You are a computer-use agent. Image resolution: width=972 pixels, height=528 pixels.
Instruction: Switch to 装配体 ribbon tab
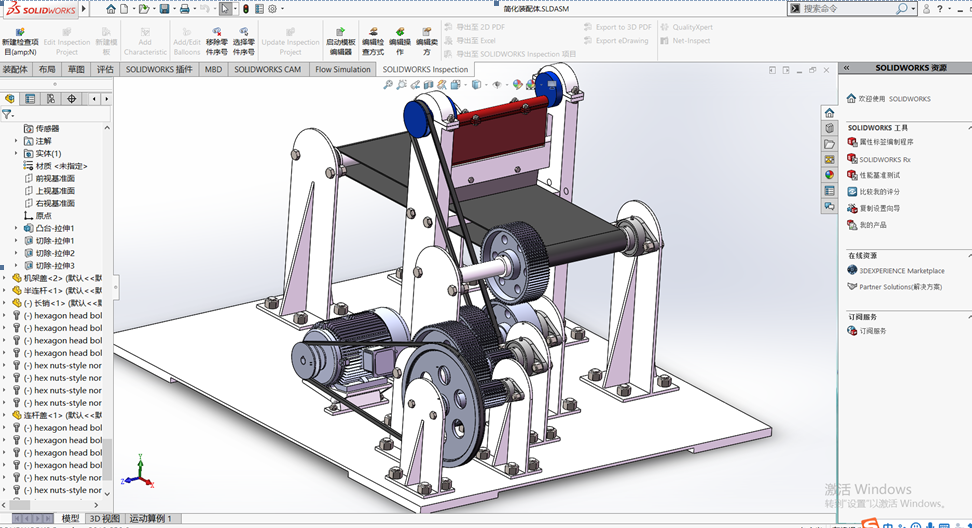pyautogui.click(x=15, y=69)
